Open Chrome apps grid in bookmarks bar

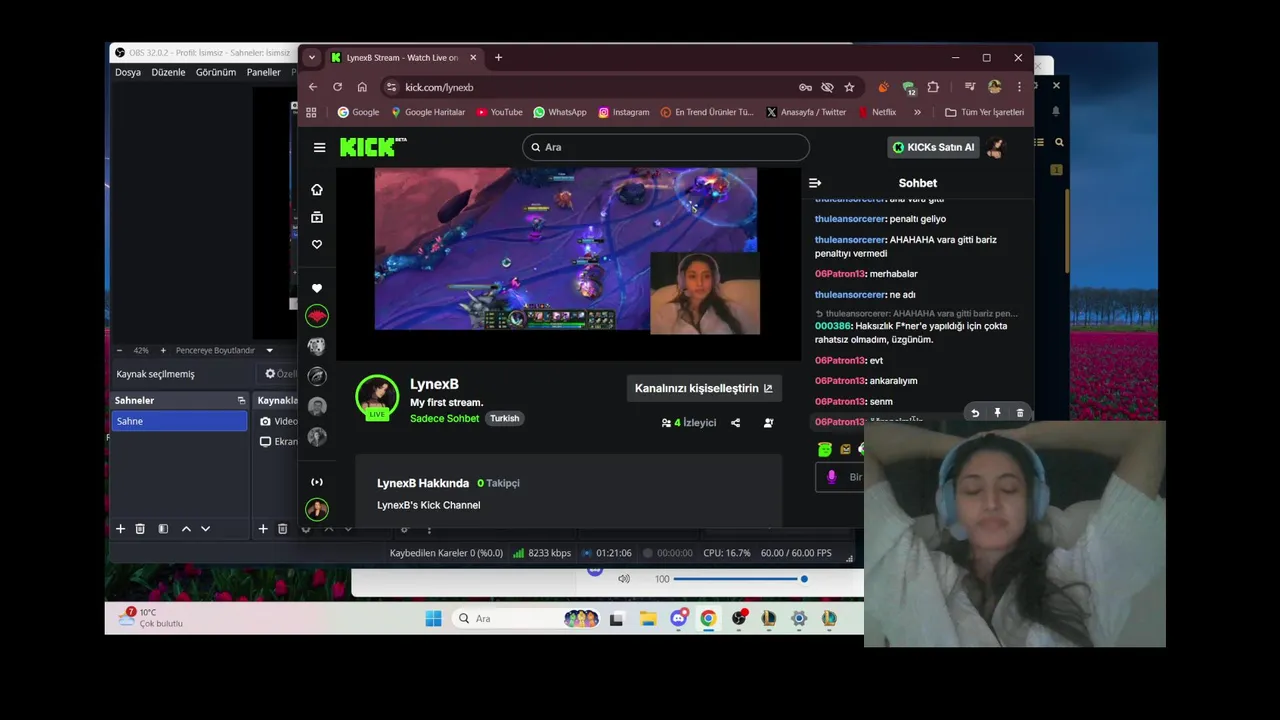click(x=311, y=112)
